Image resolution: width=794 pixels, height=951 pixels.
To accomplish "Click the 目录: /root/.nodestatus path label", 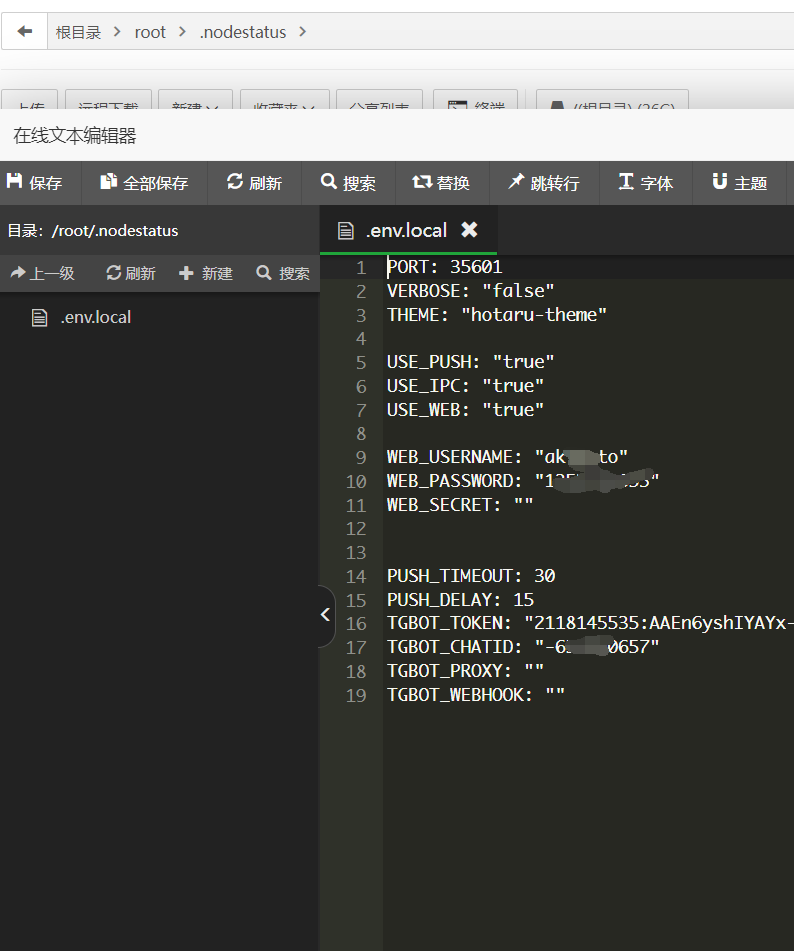I will coord(93,230).
